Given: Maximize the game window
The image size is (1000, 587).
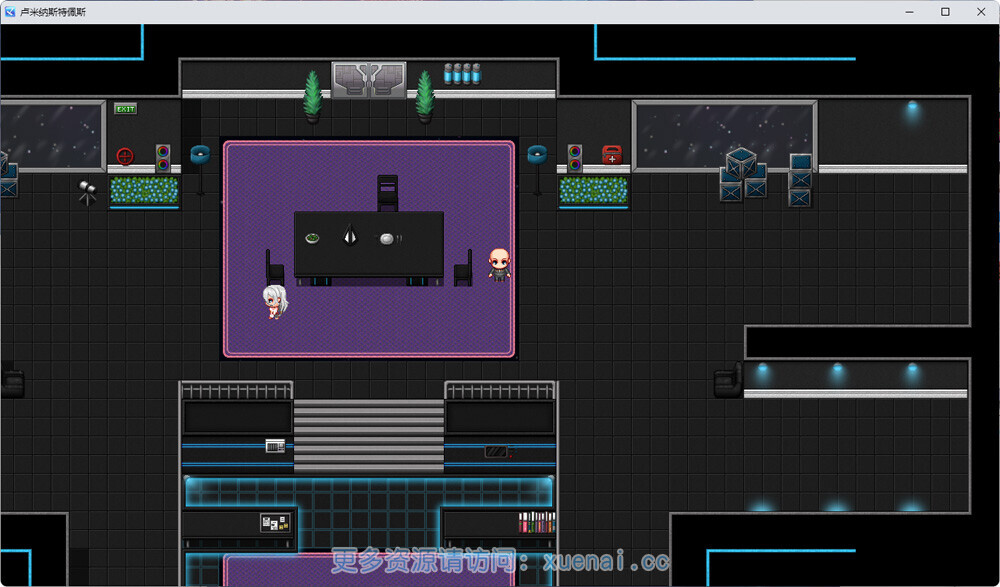Looking at the screenshot, I should click(x=945, y=11).
